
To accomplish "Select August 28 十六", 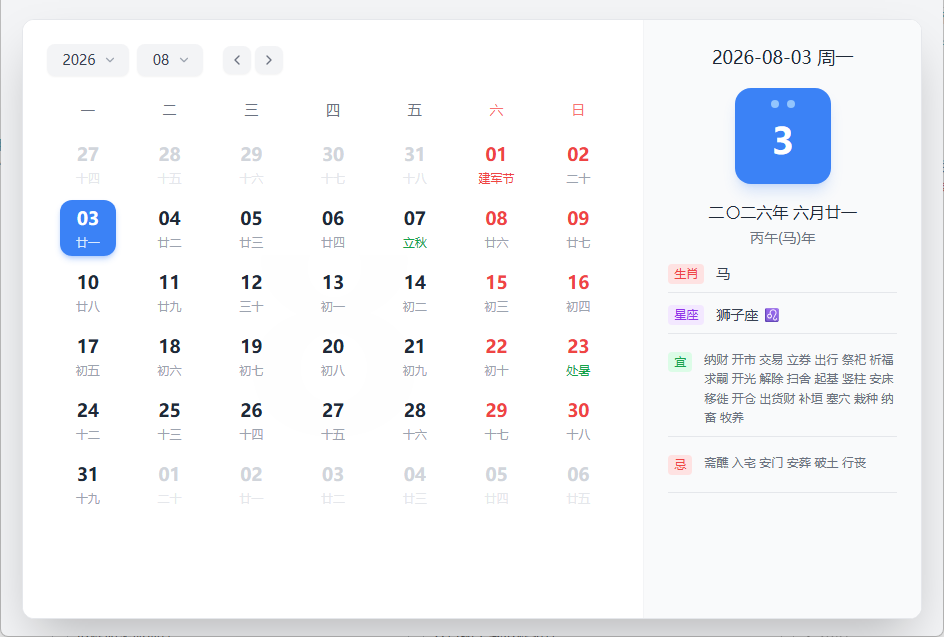I will pyautogui.click(x=415, y=420).
